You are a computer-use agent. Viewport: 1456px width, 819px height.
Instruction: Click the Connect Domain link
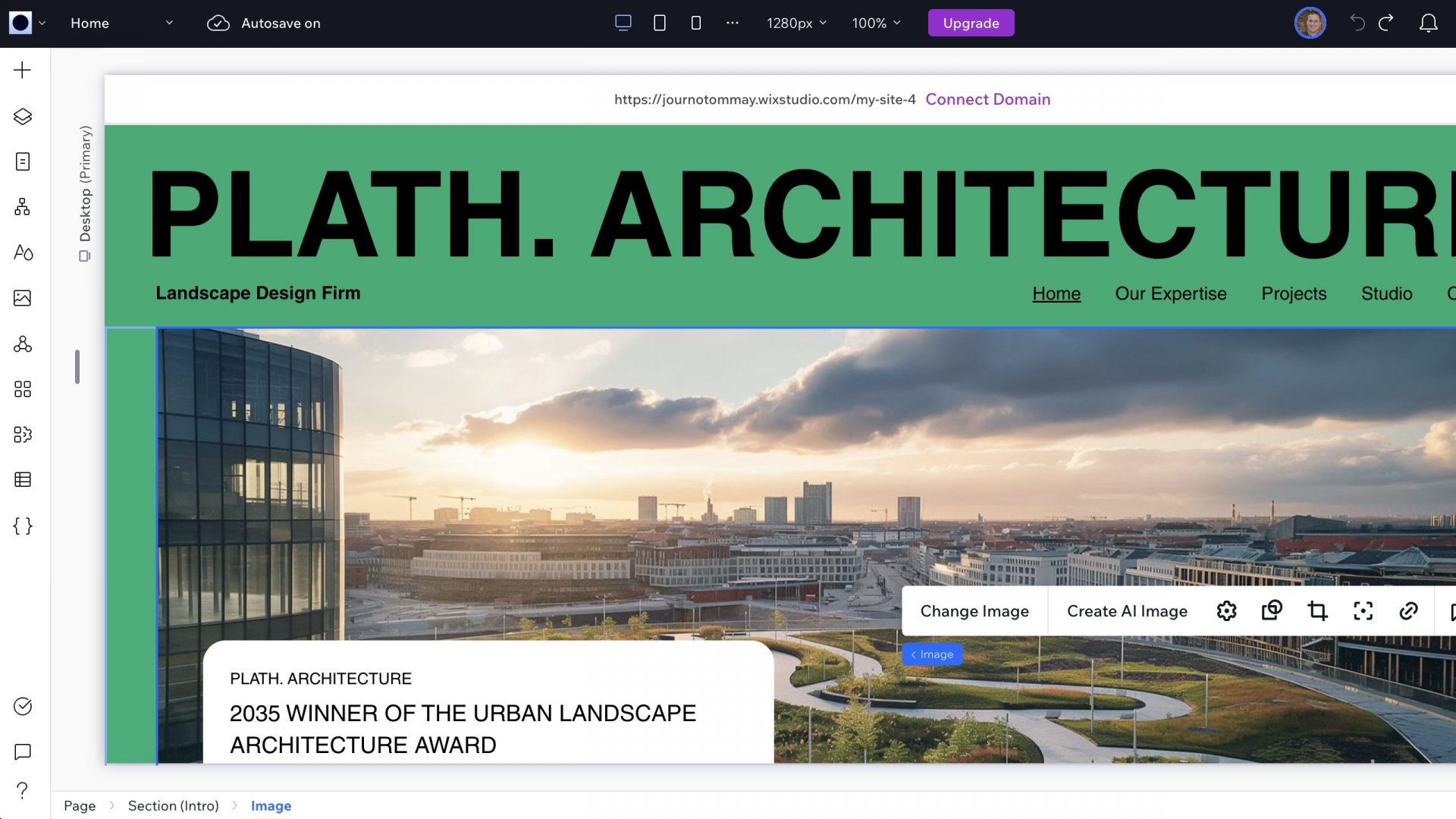tap(987, 99)
